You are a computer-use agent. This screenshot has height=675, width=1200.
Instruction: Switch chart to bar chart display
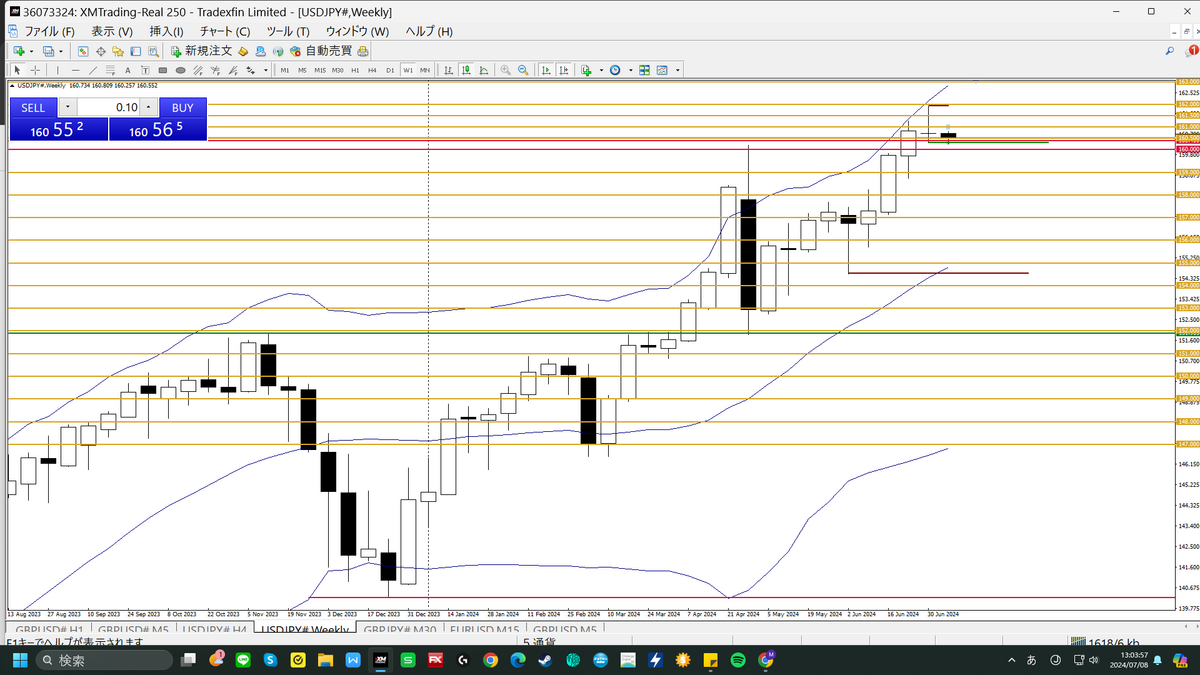point(449,70)
